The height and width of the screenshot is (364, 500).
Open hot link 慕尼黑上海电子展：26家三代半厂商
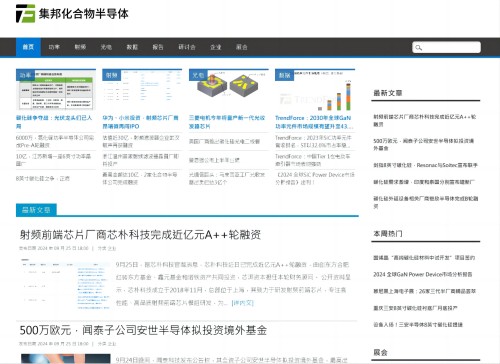click(424, 291)
